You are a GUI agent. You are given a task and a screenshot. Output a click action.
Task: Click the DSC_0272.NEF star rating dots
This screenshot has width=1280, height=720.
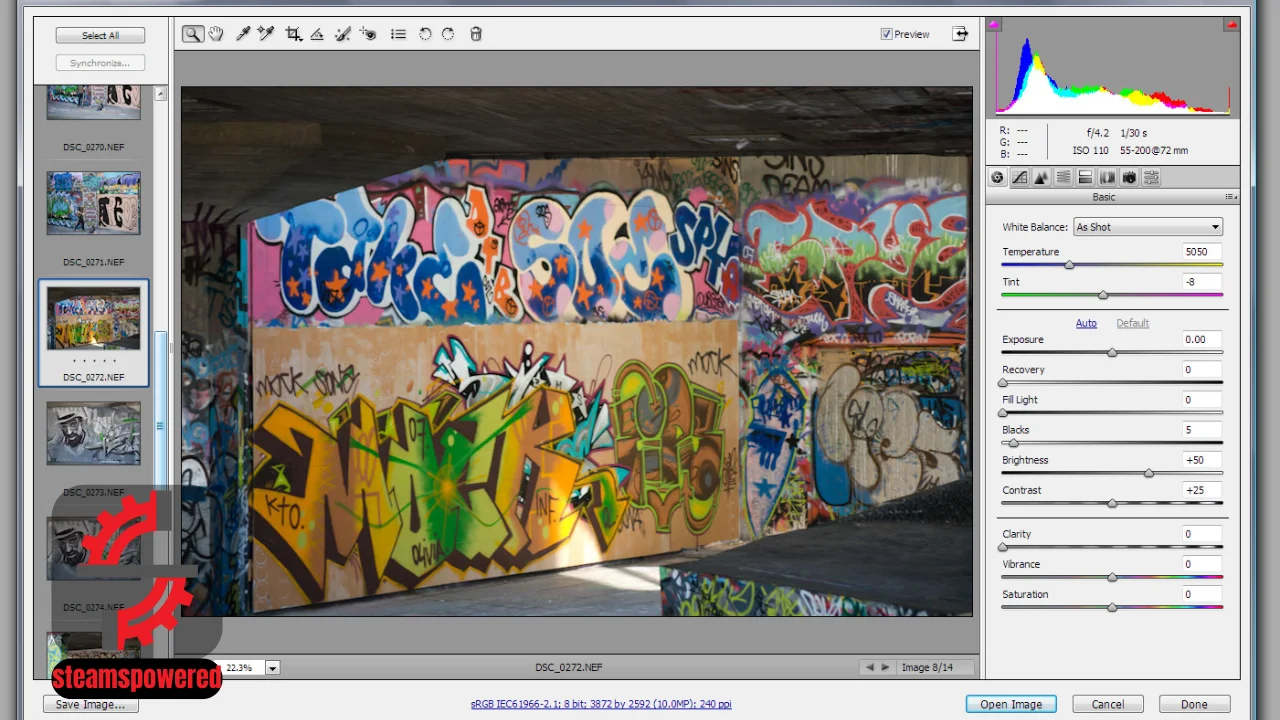pos(94,361)
